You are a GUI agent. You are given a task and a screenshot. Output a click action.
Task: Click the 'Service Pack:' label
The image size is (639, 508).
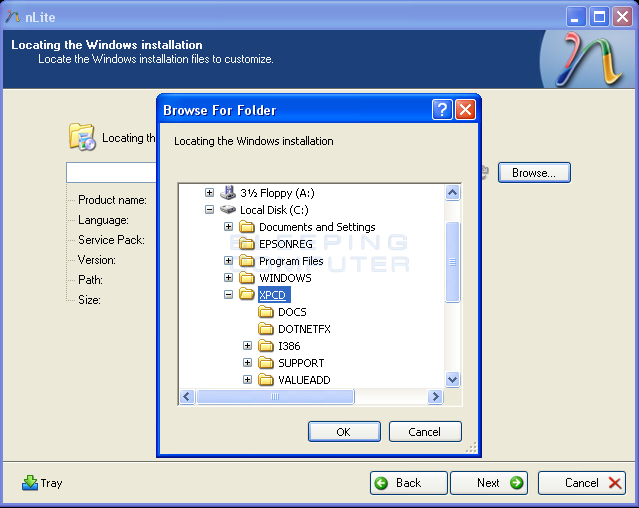pyautogui.click(x=111, y=240)
